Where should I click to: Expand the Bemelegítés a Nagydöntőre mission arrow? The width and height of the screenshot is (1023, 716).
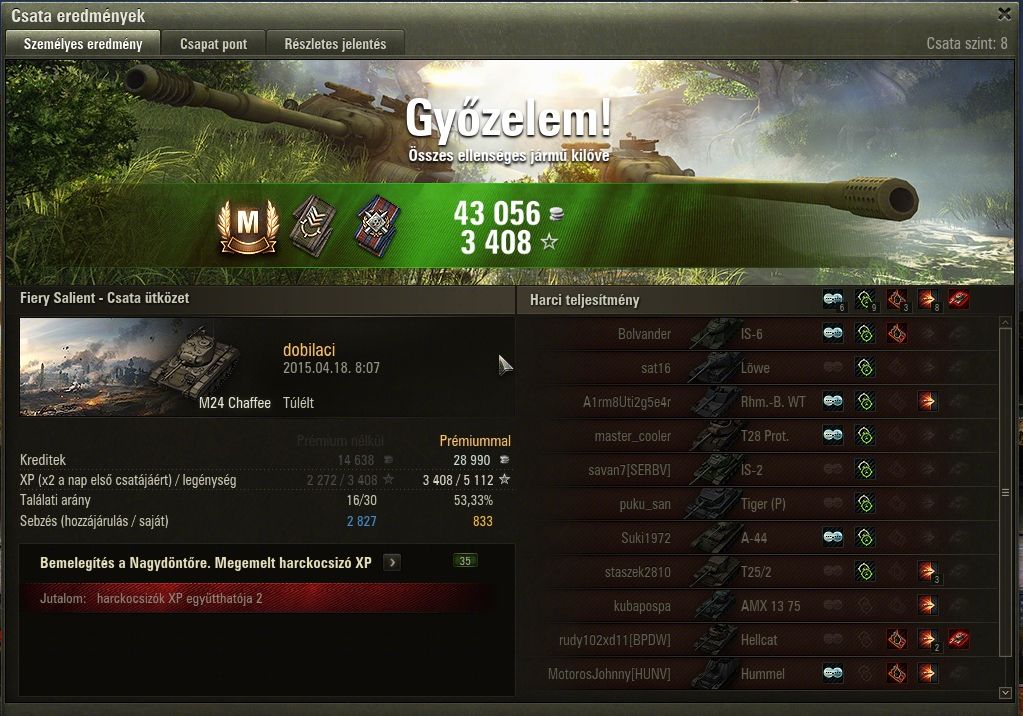[x=391, y=562]
